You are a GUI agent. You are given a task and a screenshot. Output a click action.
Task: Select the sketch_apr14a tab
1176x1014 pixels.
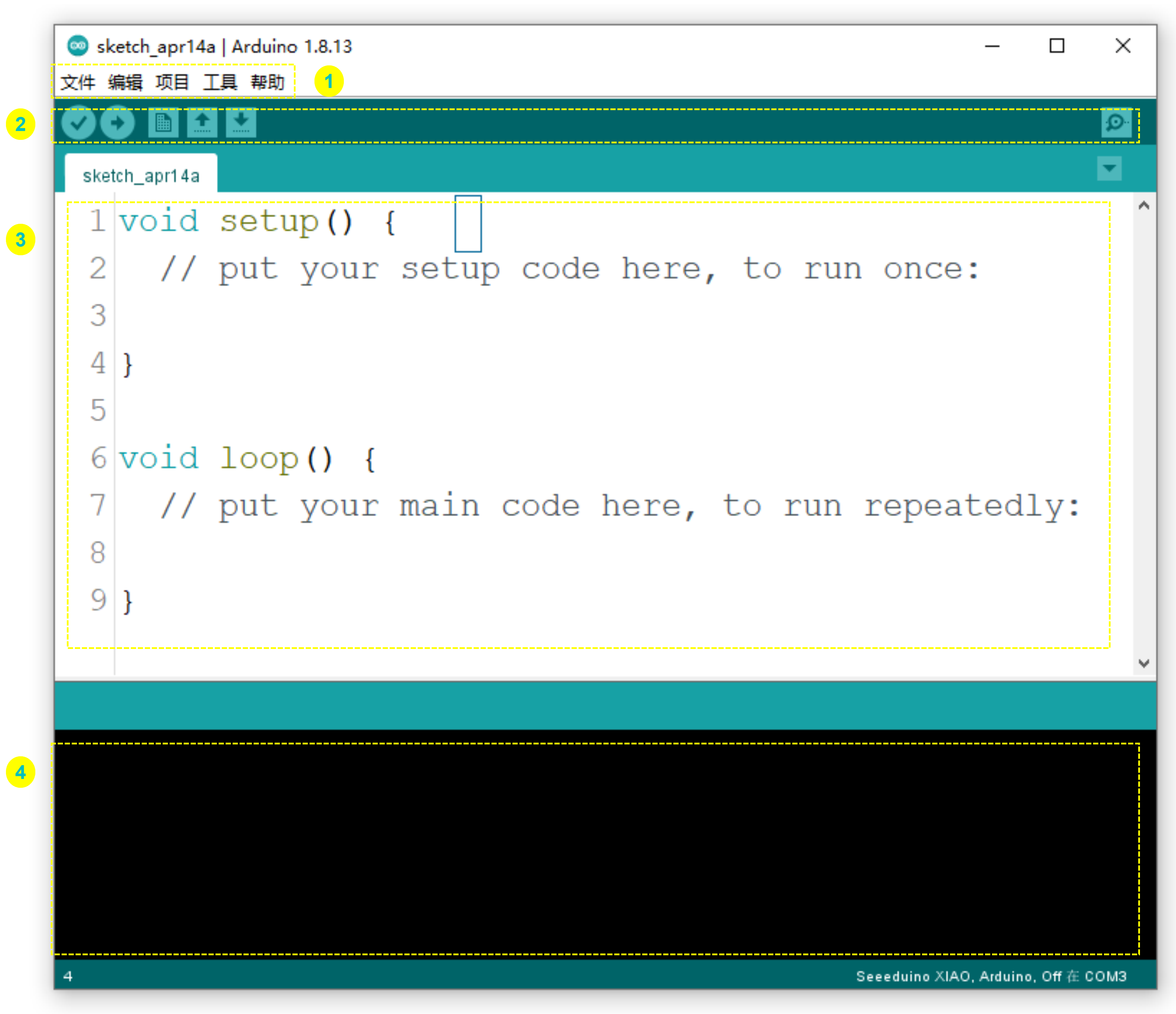[141, 176]
